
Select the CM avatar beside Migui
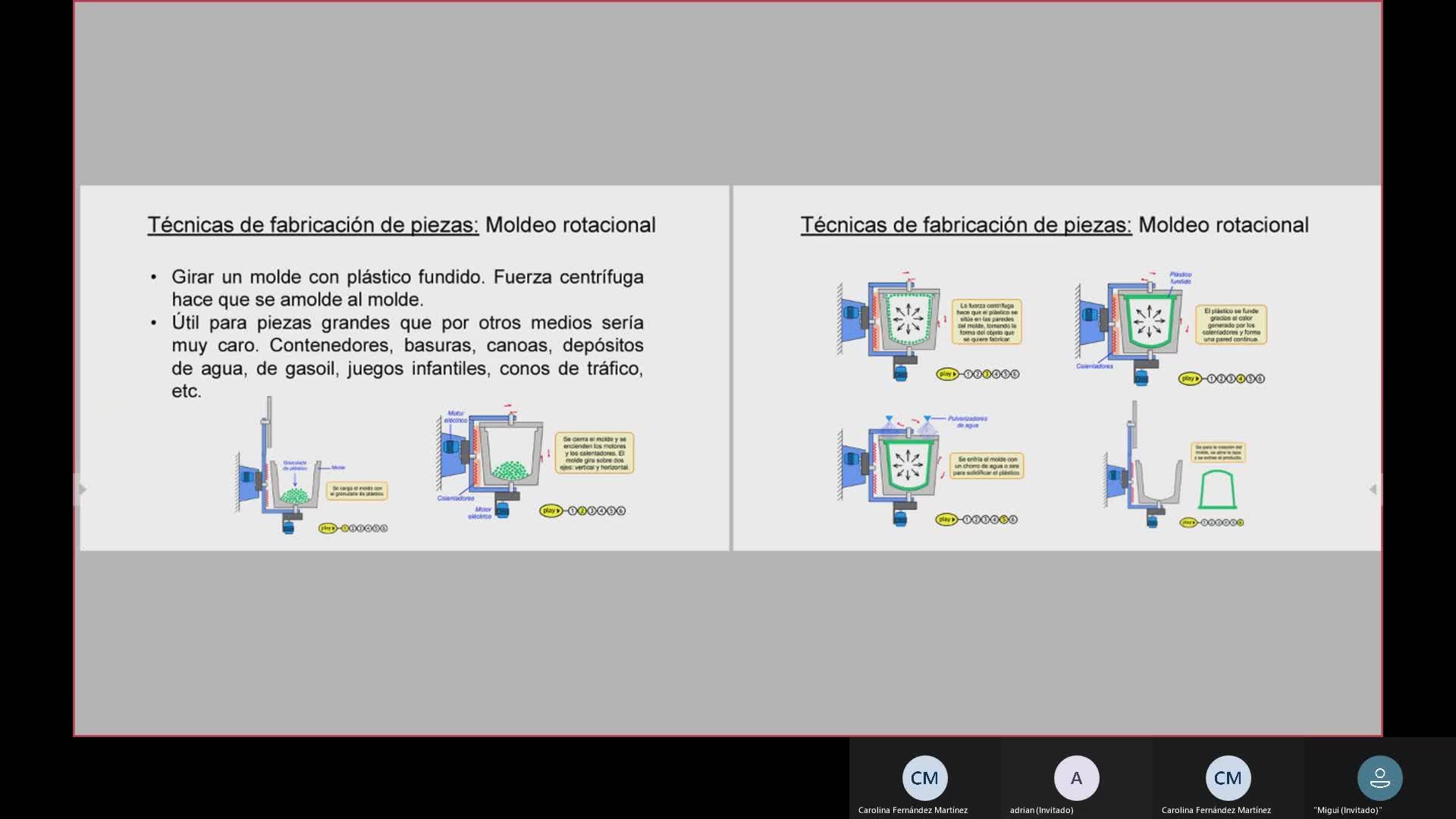tap(1228, 778)
